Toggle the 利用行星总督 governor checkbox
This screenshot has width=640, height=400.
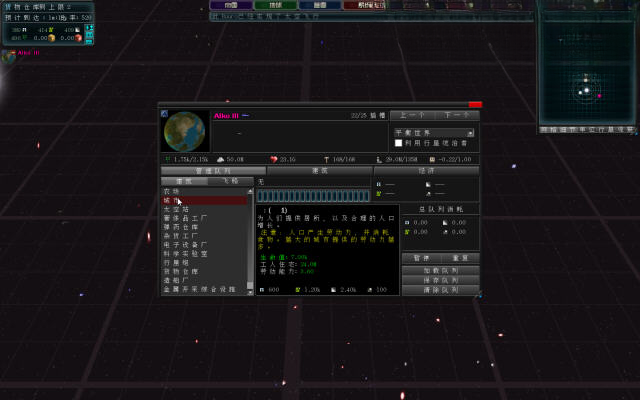coord(398,143)
